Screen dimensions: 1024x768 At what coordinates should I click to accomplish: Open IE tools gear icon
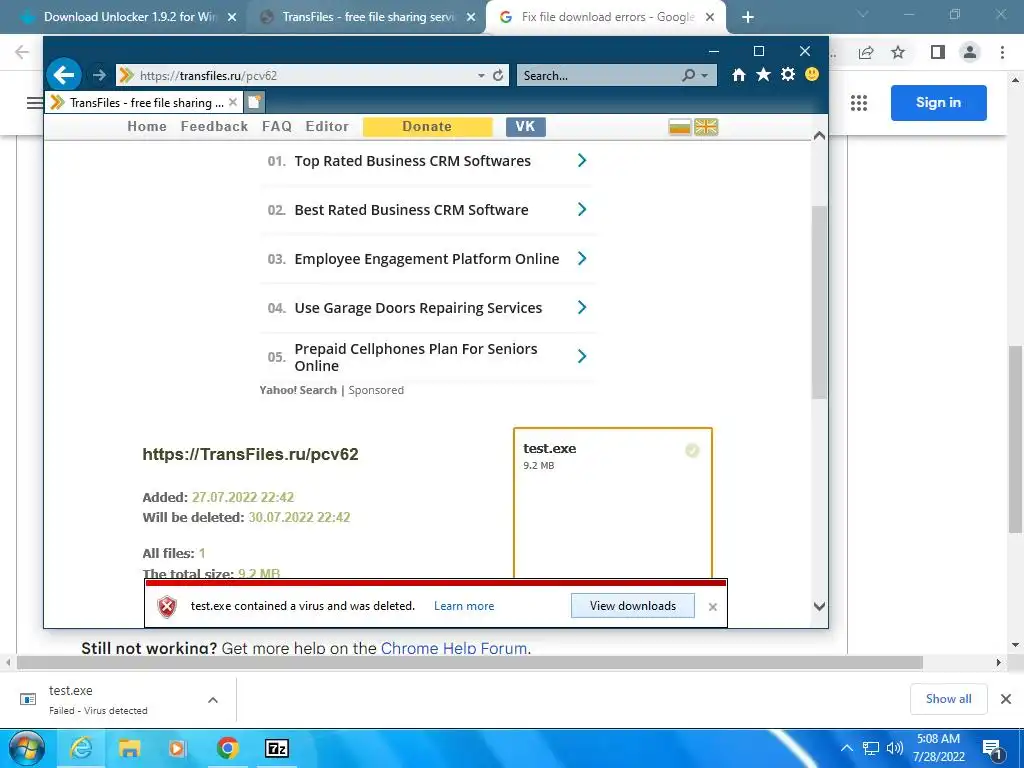coord(788,74)
